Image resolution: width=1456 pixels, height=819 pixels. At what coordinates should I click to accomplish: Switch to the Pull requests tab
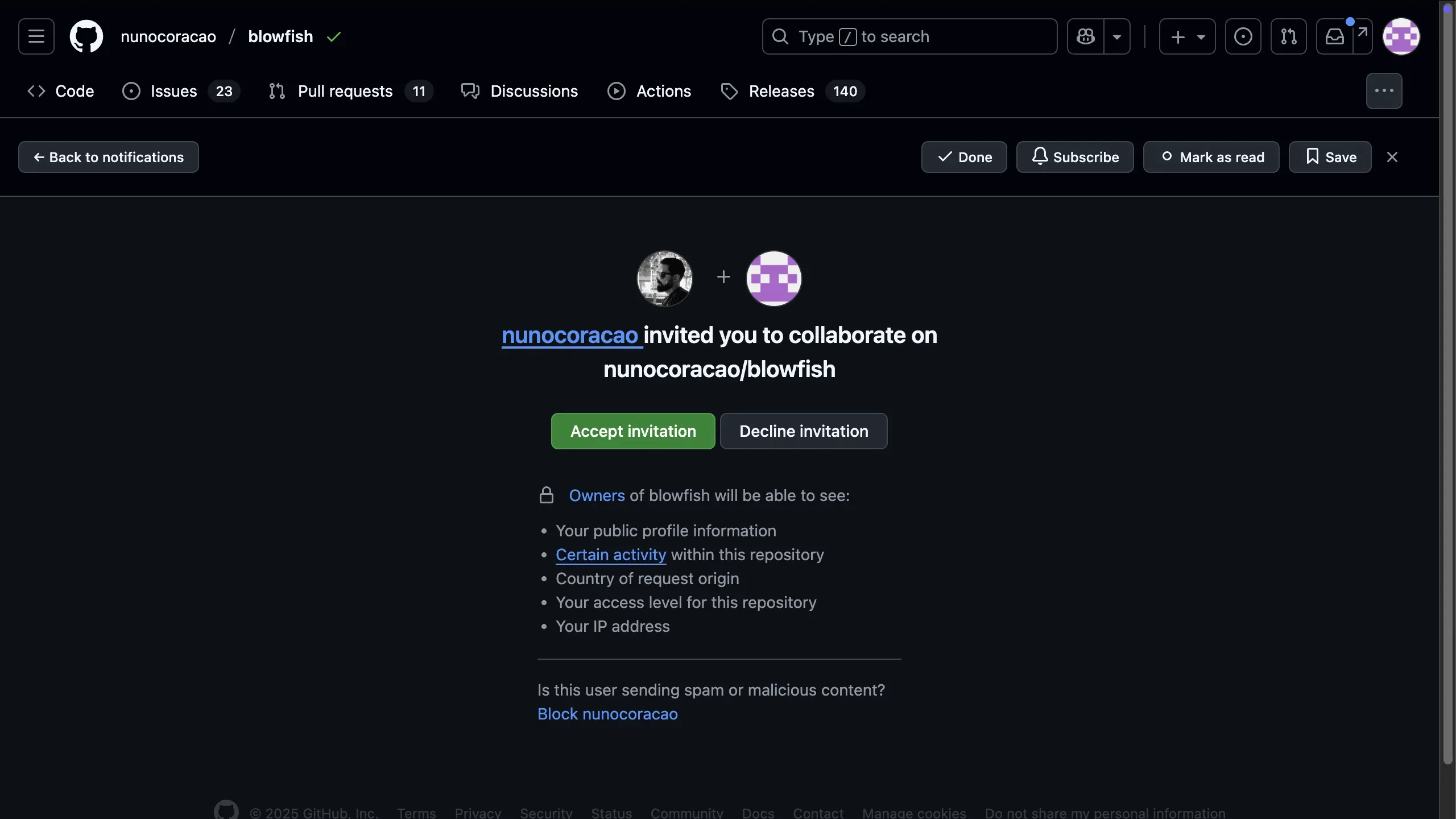pos(345,91)
